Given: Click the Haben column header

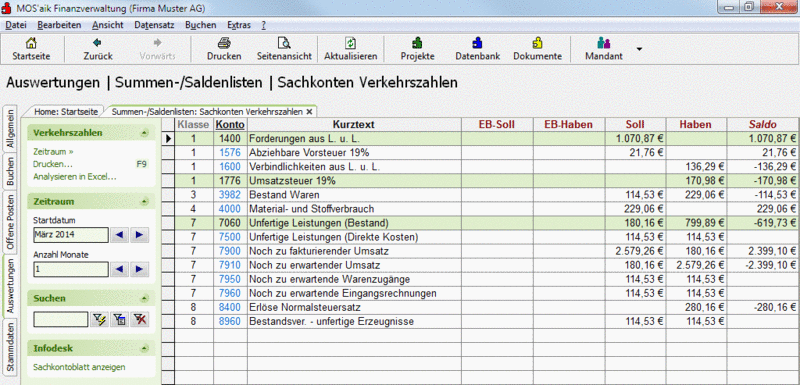Looking at the screenshot, I should pyautogui.click(x=695, y=124).
